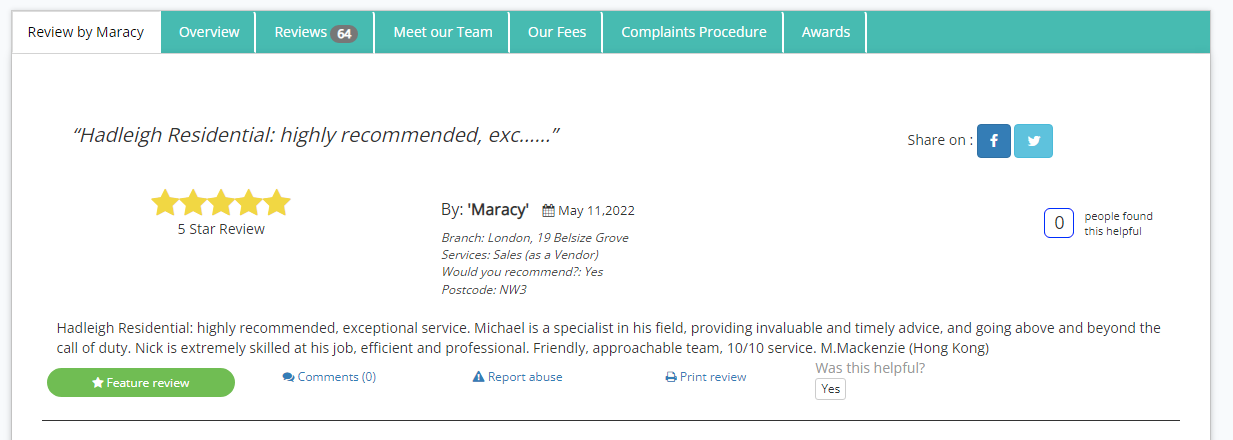Image resolution: width=1233 pixels, height=440 pixels.
Task: Click the printer icon
Action: (x=671, y=377)
